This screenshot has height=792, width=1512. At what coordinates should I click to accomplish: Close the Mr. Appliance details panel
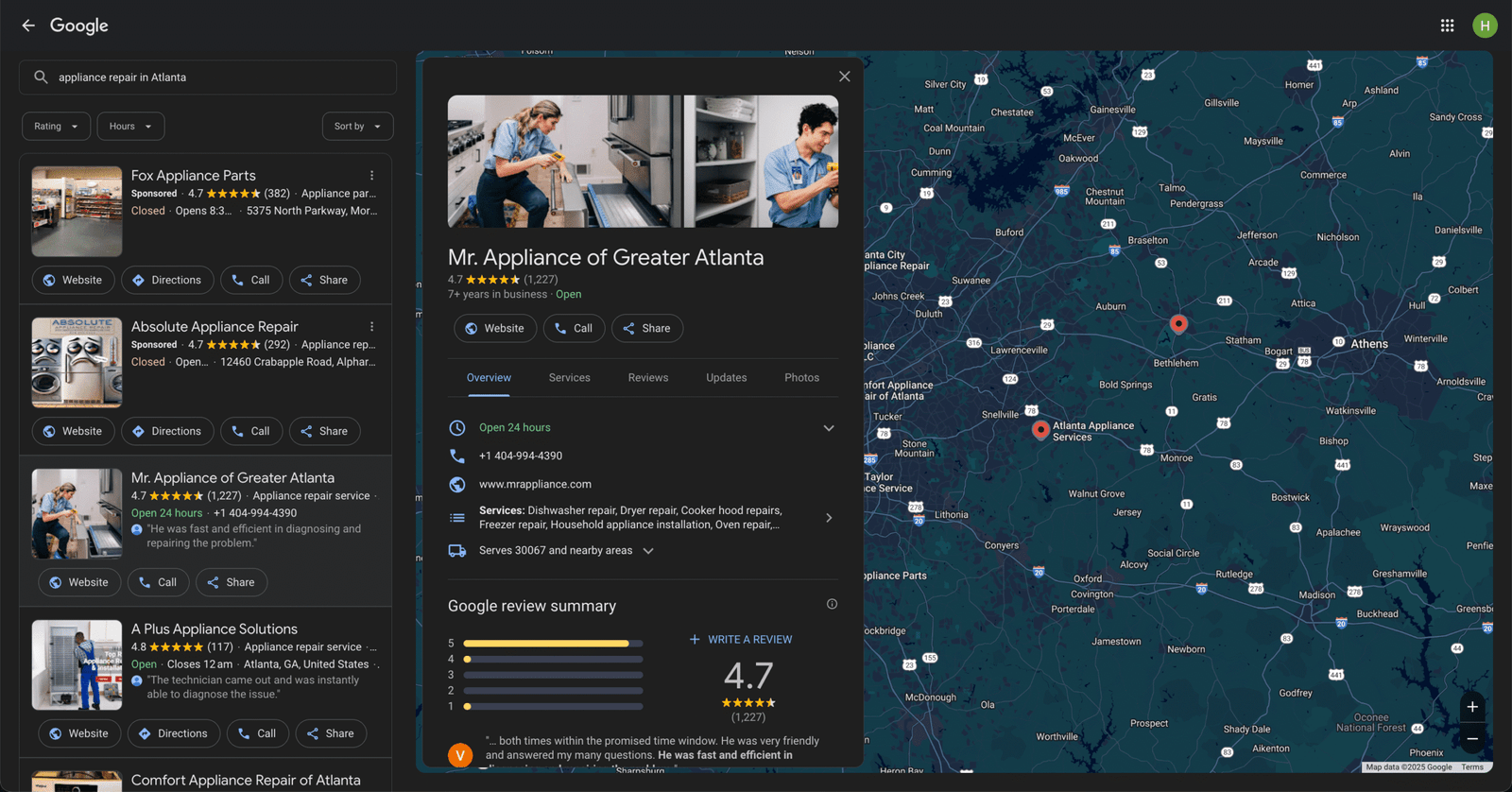[x=845, y=77]
